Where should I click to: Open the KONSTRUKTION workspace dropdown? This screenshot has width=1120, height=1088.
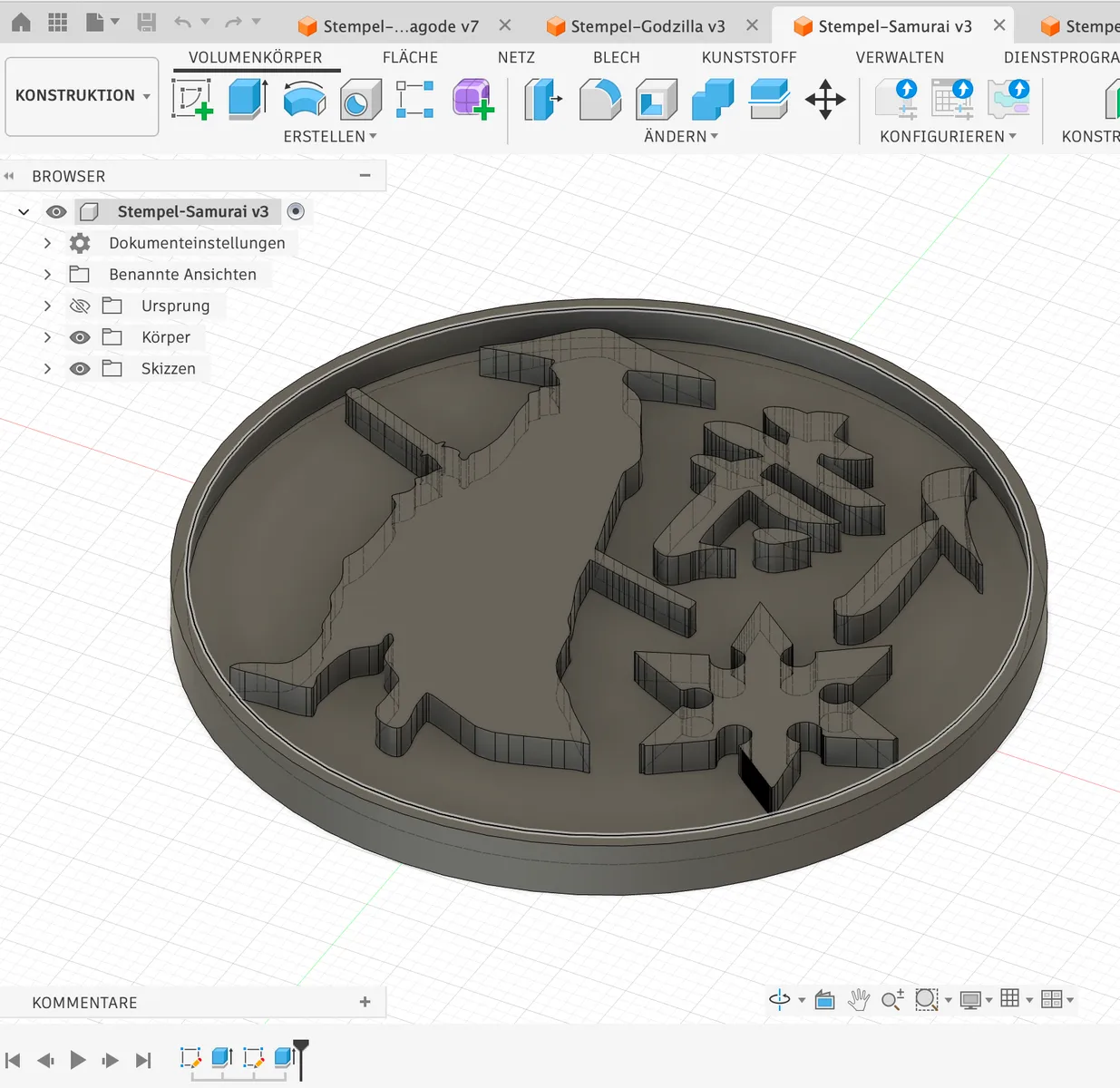(x=83, y=96)
